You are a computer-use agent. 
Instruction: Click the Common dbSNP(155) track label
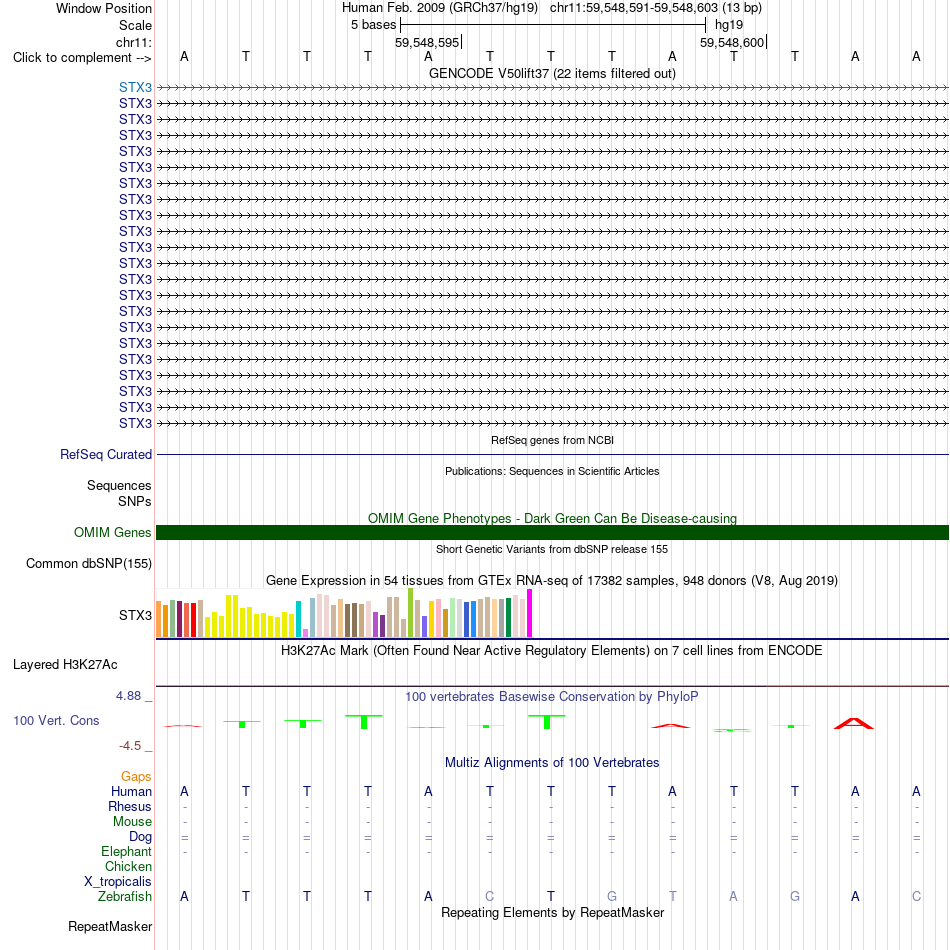[88, 563]
